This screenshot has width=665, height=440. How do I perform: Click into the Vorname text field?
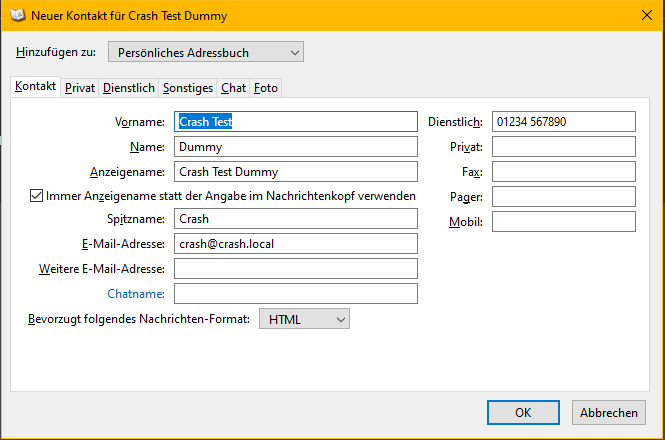coord(295,121)
